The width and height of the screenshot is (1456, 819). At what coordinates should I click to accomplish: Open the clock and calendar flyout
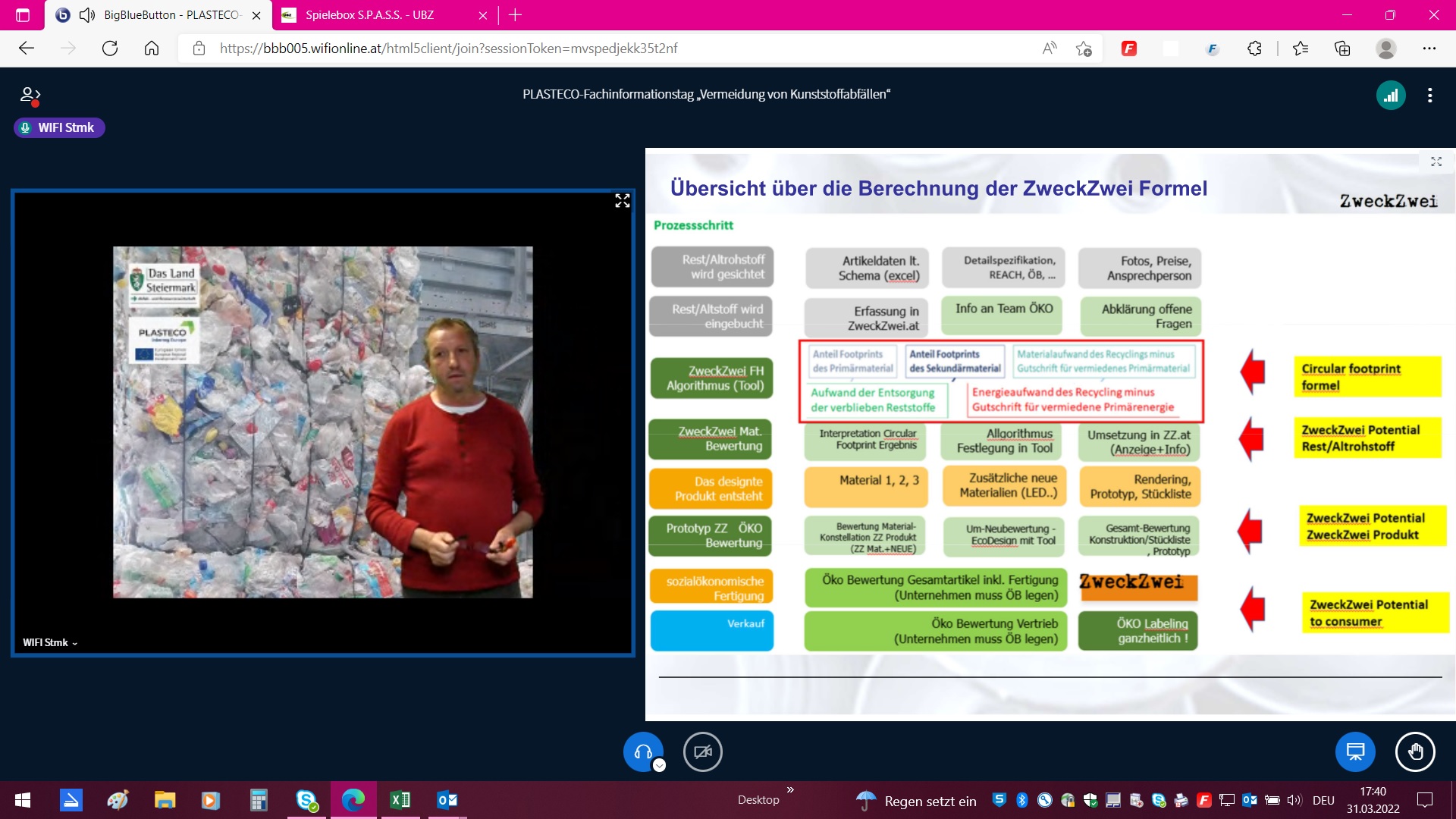(1373, 800)
